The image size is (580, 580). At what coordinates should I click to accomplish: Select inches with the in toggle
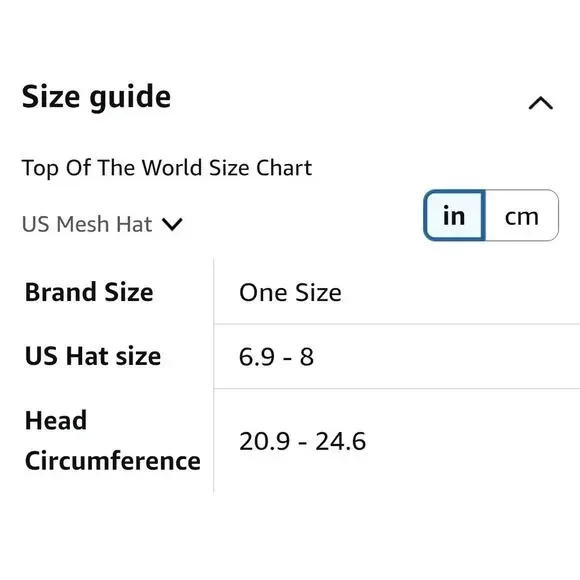(x=454, y=215)
